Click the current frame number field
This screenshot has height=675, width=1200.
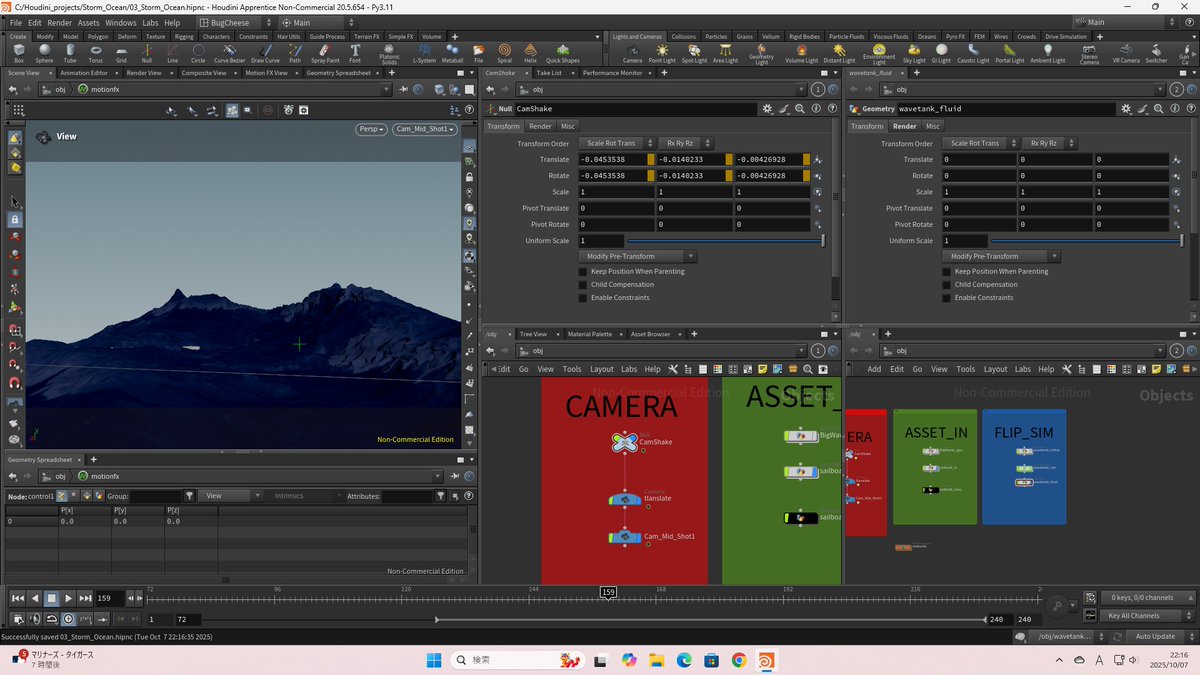[109, 598]
